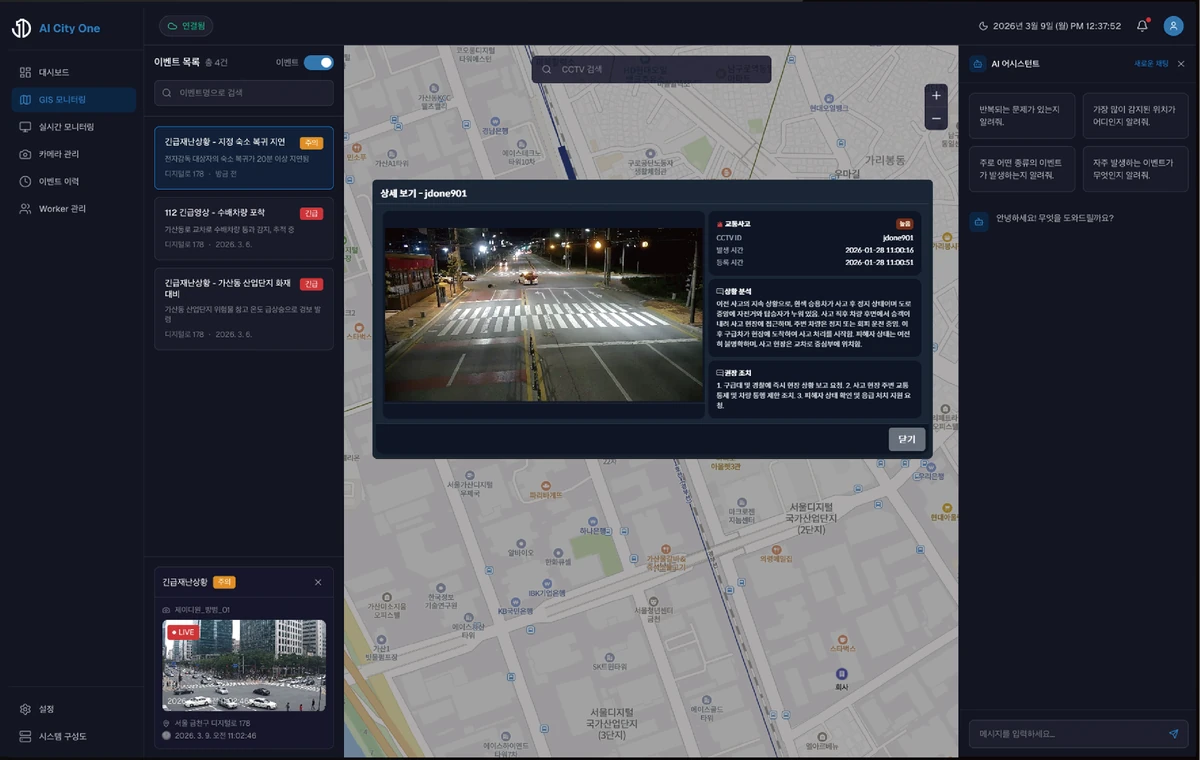Open the notification bell
Viewport: 1200px width, 760px height.
click(x=1142, y=26)
